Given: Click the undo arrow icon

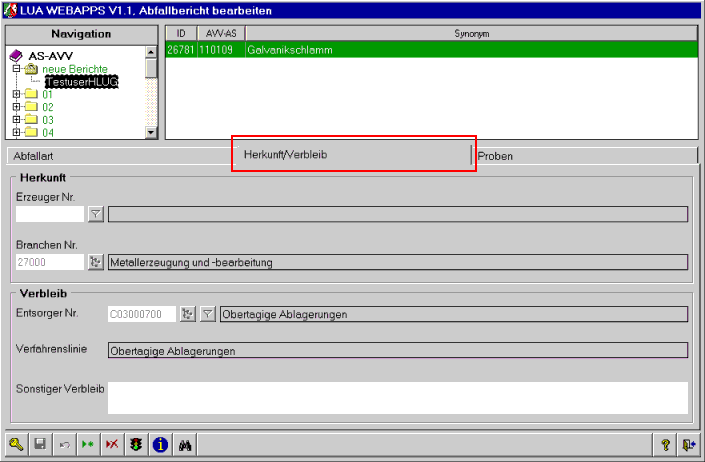Looking at the screenshot, I should pos(64,445).
